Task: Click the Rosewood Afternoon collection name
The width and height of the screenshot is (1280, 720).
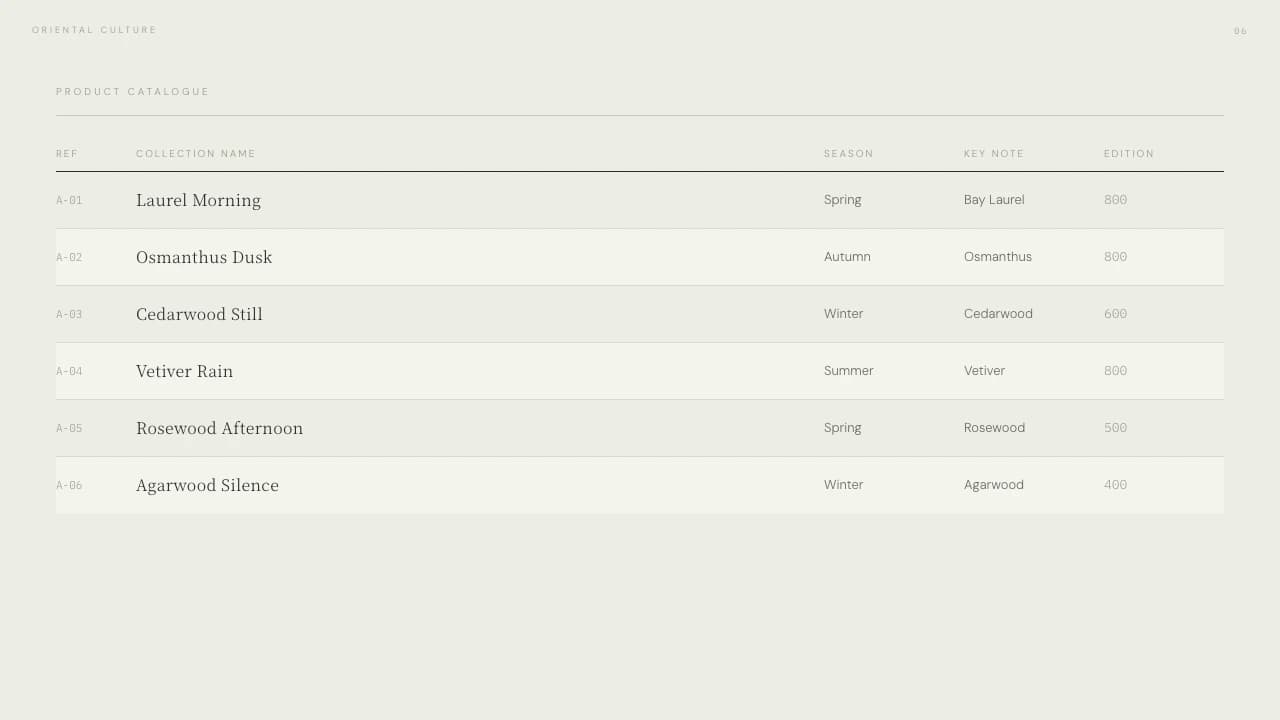Action: 219,428
